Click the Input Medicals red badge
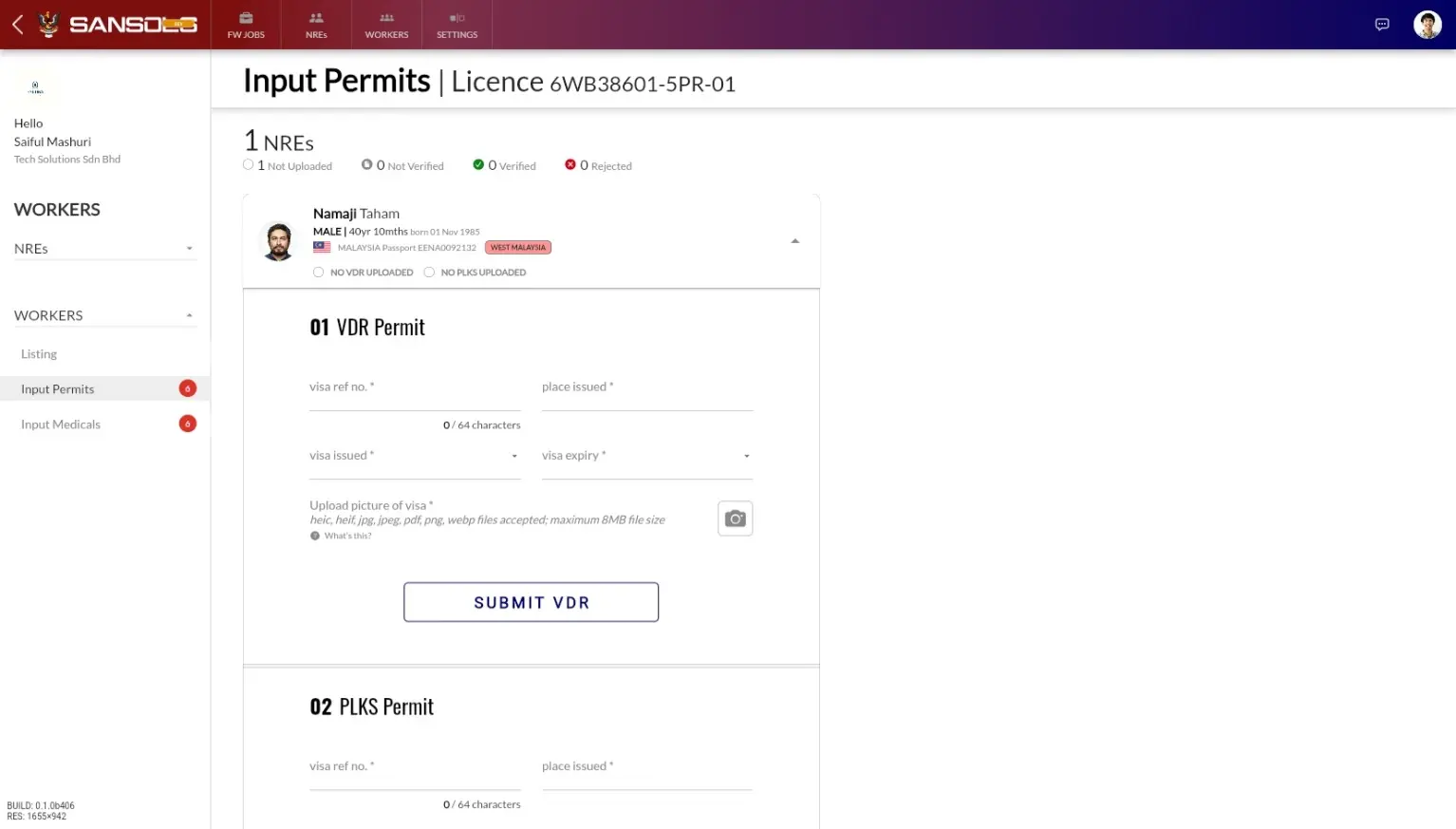This screenshot has height=829, width=1456. [188, 424]
